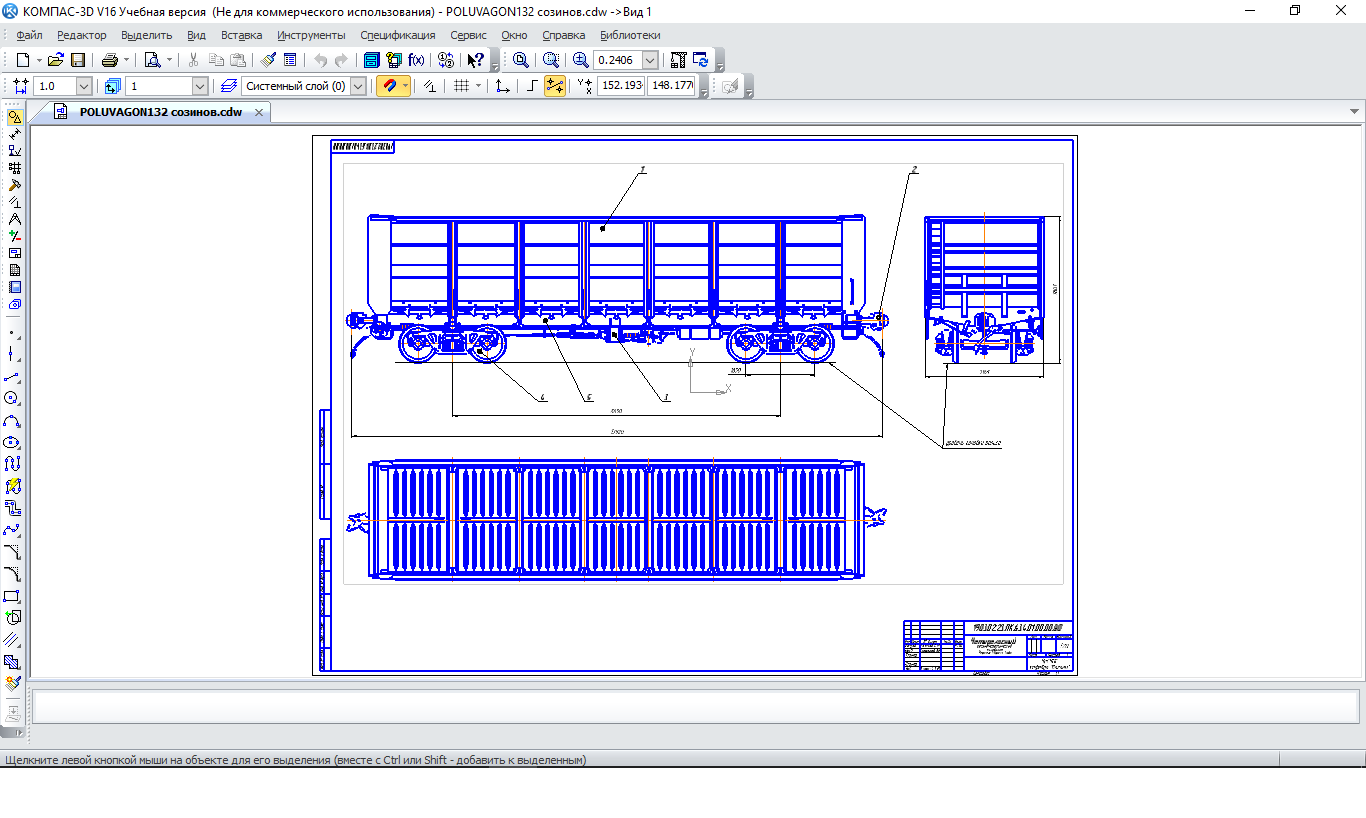The width and height of the screenshot is (1366, 818).
Task: Toggle the highlighted Rounding mode button
Action: [555, 86]
